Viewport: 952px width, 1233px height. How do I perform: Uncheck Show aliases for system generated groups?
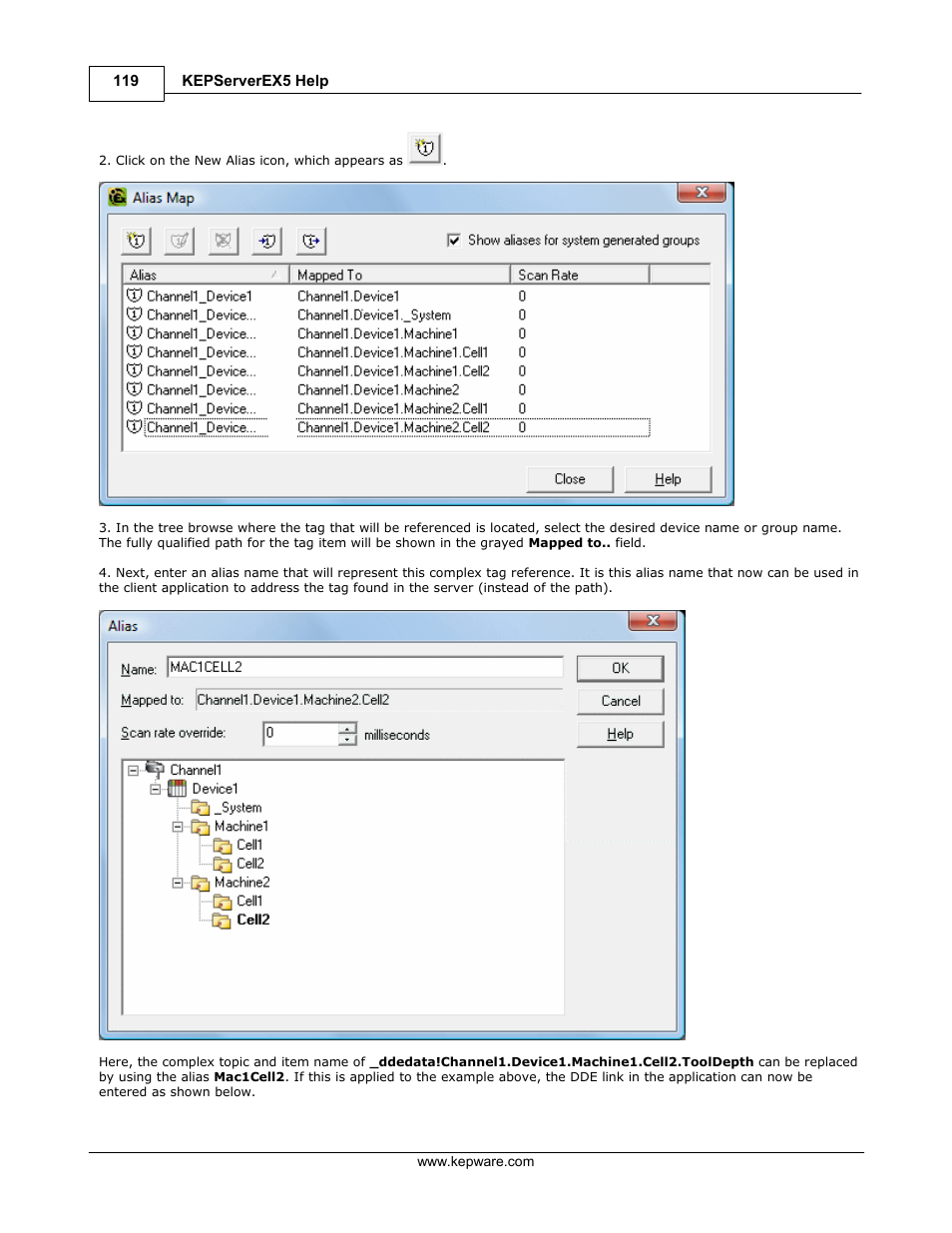454,240
